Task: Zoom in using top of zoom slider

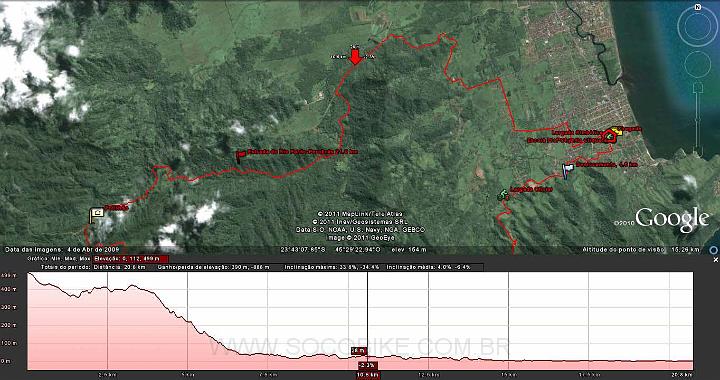Action: coord(698,87)
